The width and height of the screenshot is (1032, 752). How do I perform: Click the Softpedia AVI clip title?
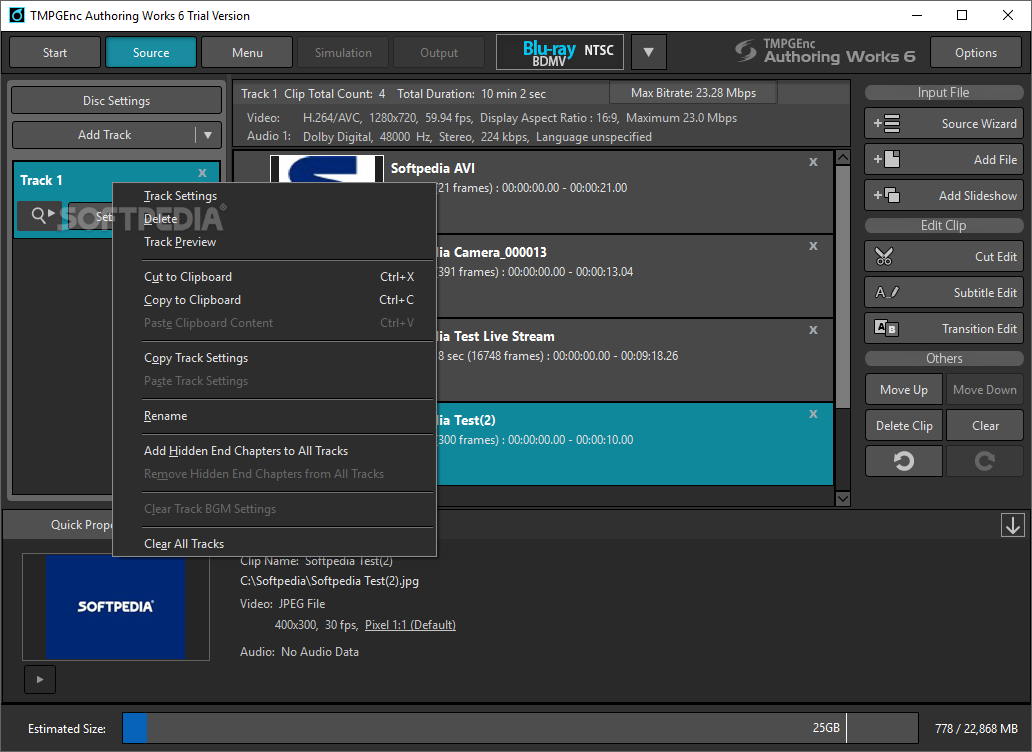(x=432, y=168)
